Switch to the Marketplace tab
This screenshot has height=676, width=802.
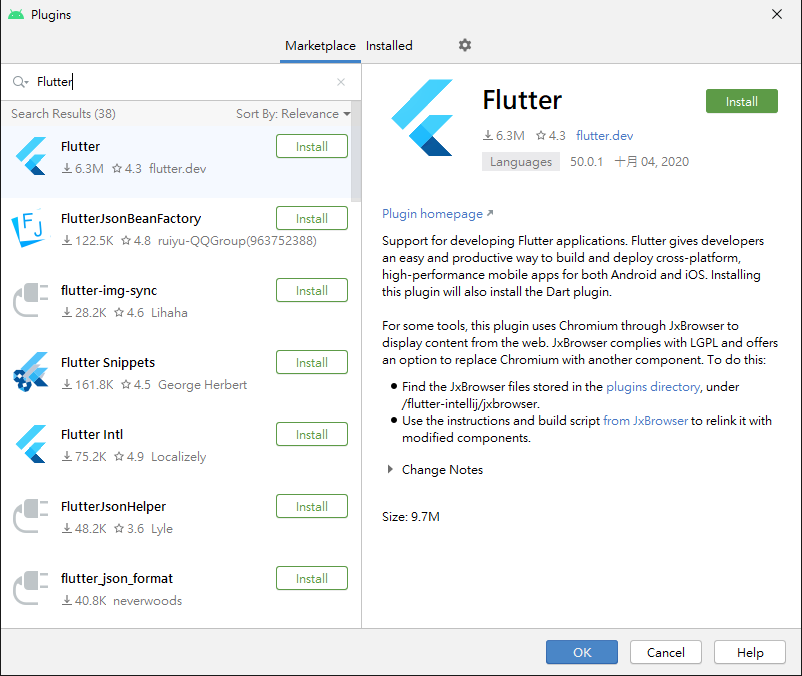click(320, 46)
